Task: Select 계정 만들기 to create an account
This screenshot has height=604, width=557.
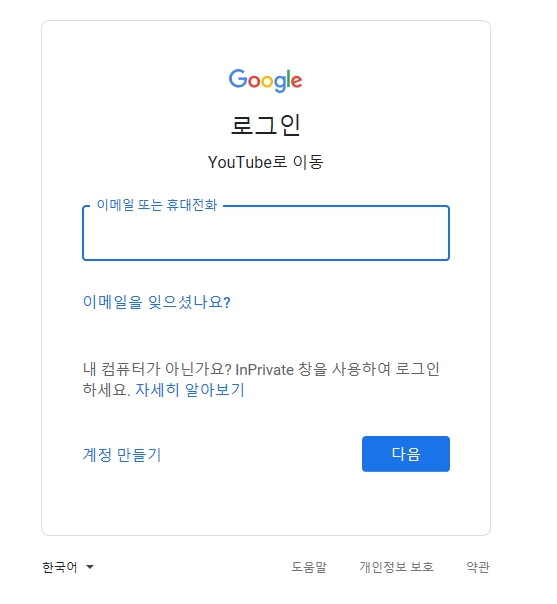Action: [122, 455]
